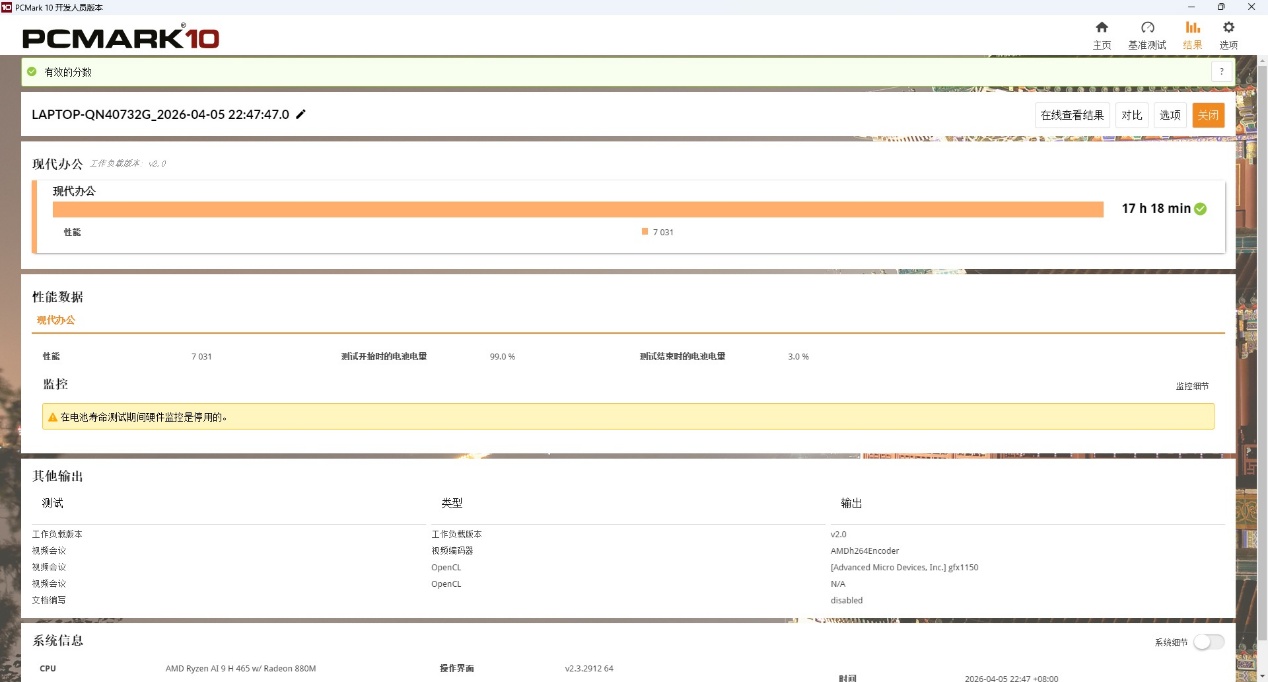Screen dimensions: 1268x682
Task: Click the 3.0 % ending battery value
Action: (x=798, y=356)
